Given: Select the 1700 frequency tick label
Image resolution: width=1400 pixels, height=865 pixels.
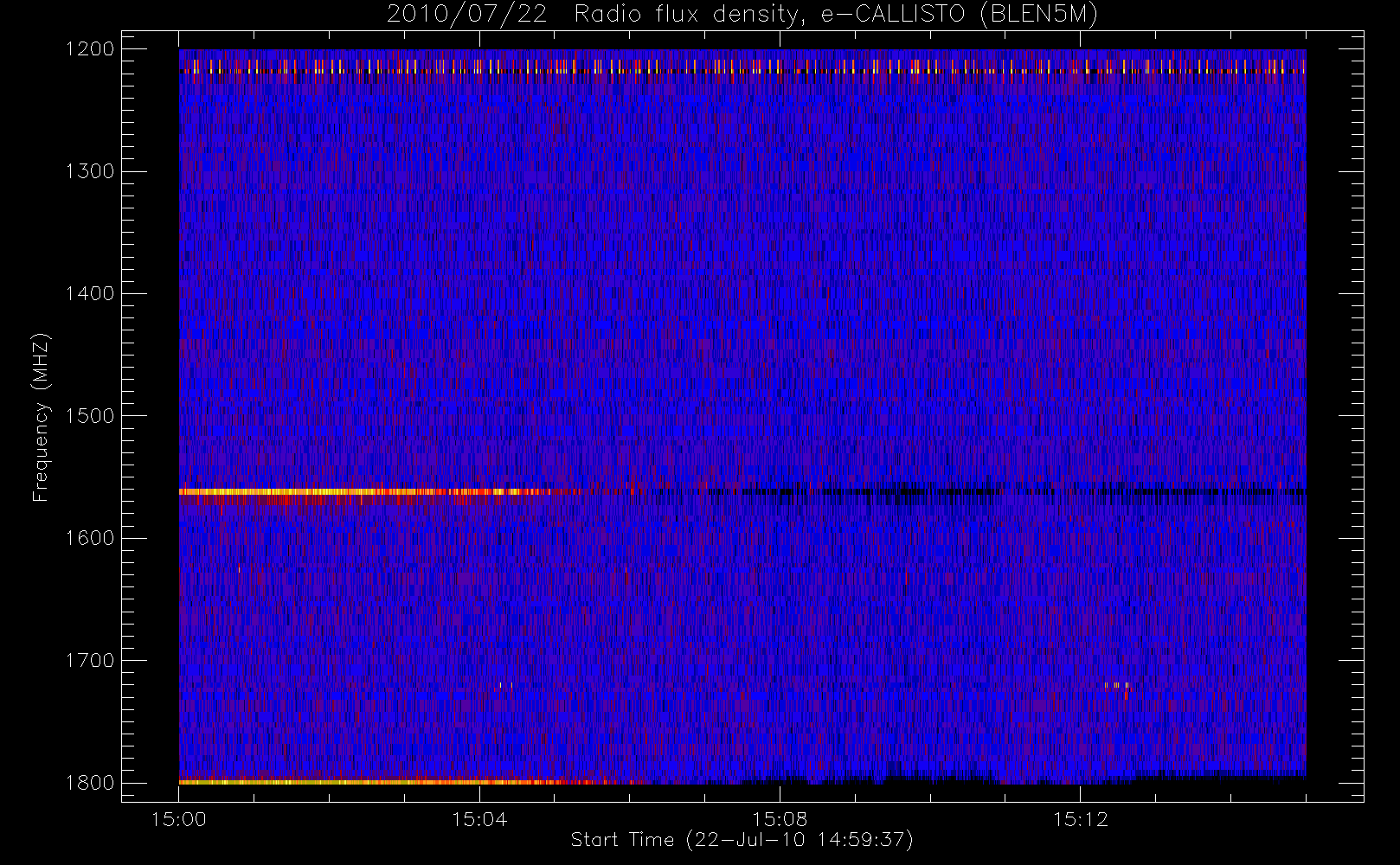Looking at the screenshot, I should [91, 660].
